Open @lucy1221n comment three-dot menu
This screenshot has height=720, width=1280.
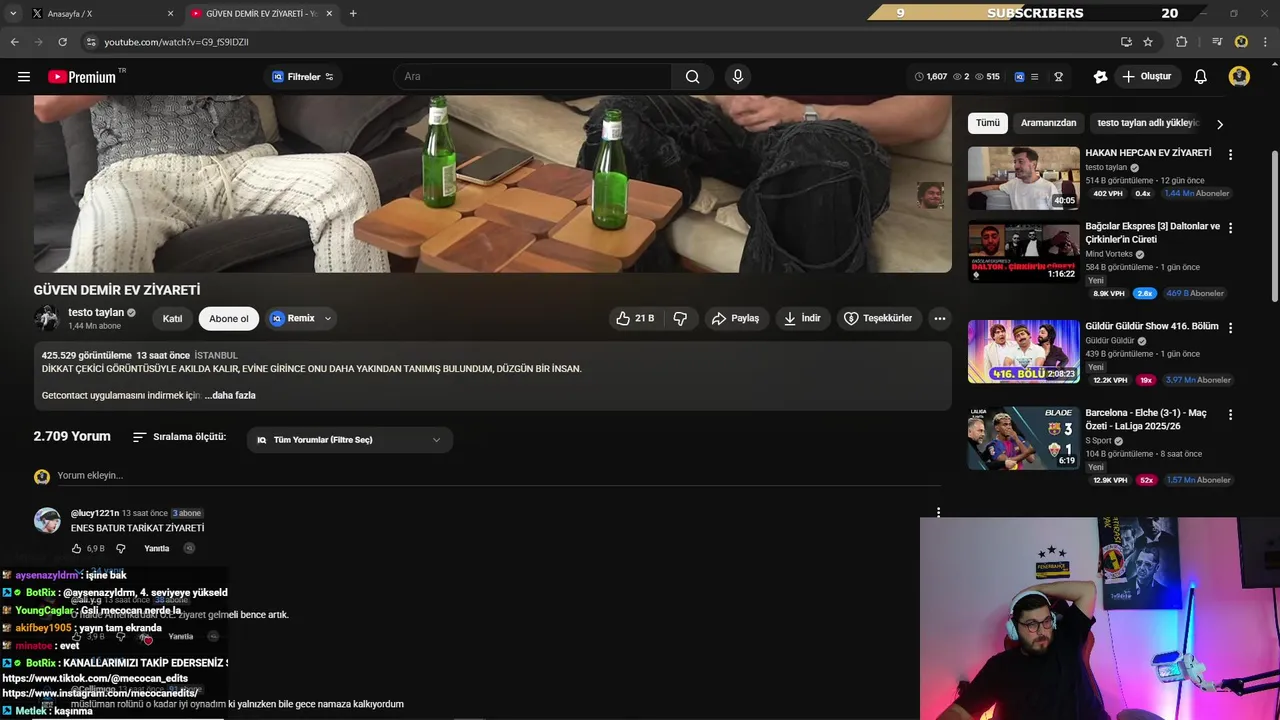tap(938, 512)
